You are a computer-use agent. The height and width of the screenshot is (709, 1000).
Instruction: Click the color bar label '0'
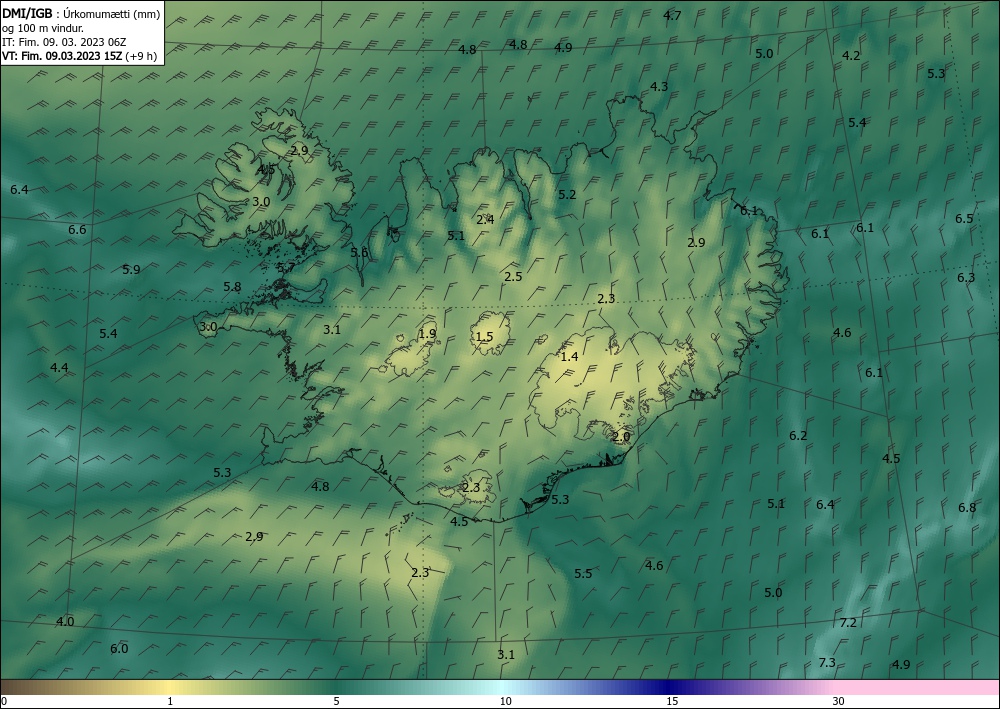(x=4, y=702)
